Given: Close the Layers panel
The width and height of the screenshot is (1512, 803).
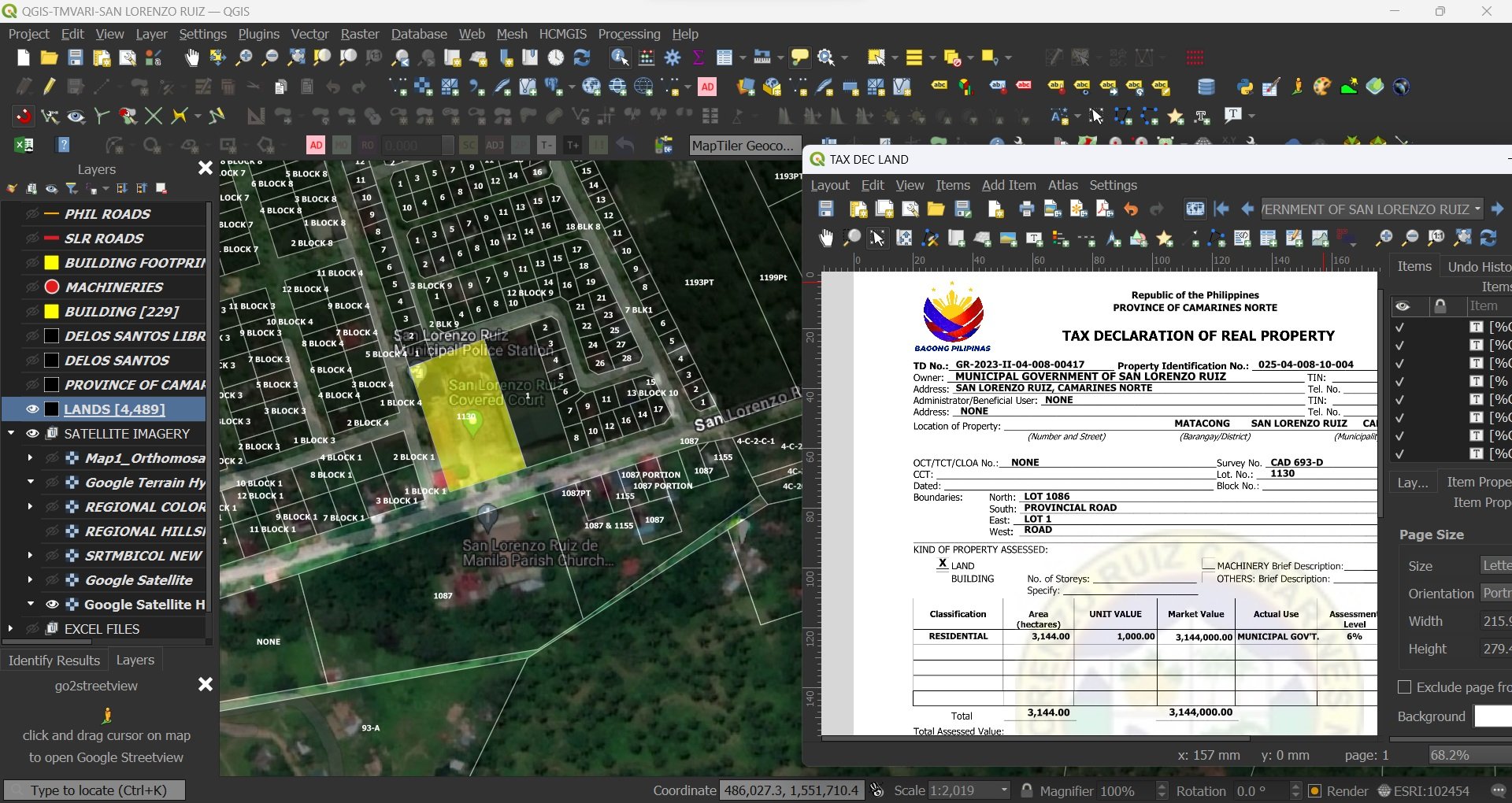Looking at the screenshot, I should [206, 168].
